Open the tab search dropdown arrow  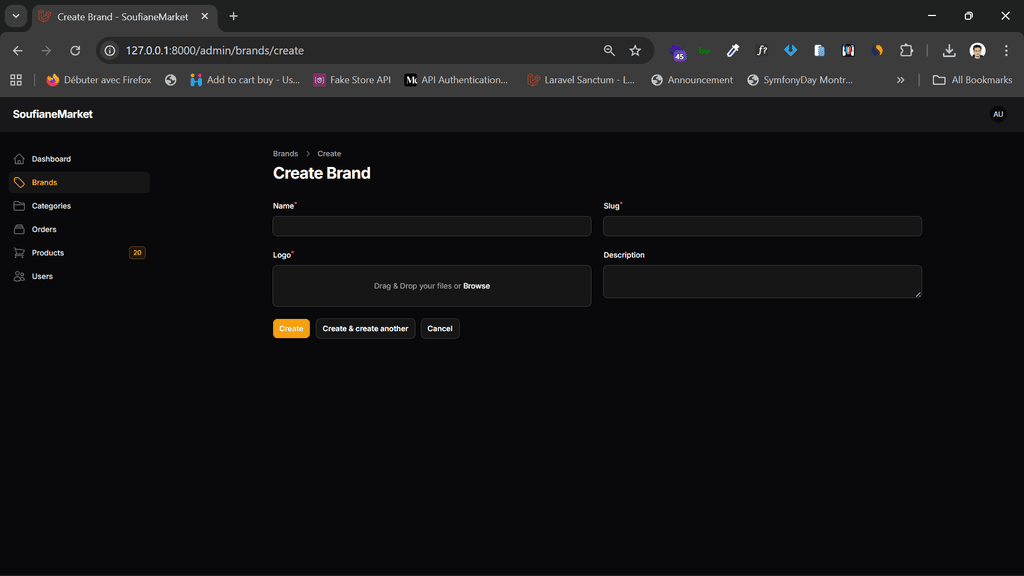point(16,16)
